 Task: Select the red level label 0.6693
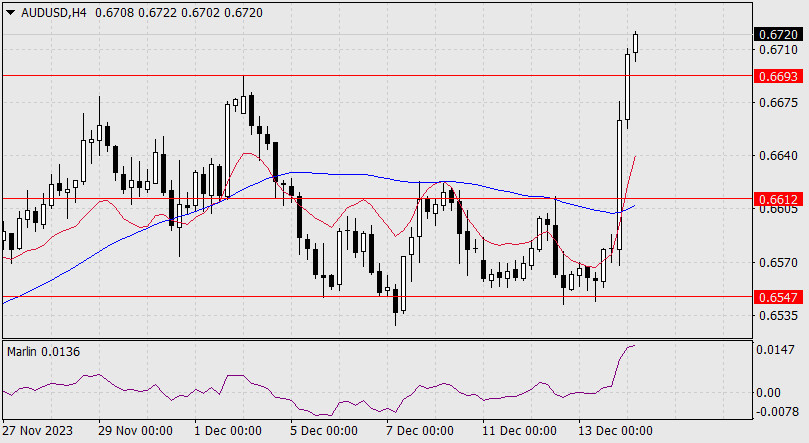point(779,76)
